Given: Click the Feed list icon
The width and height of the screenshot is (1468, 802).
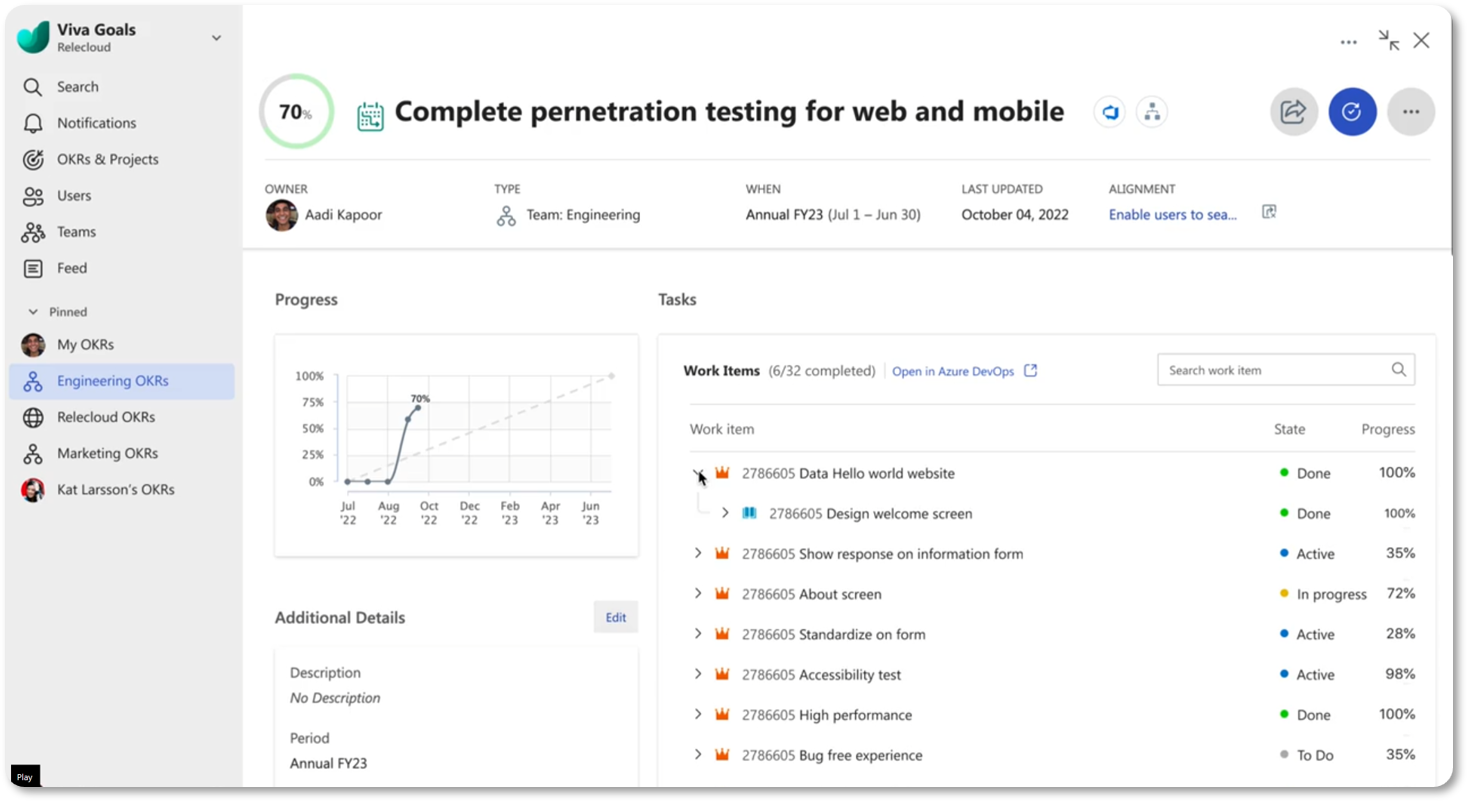Looking at the screenshot, I should click(33, 268).
